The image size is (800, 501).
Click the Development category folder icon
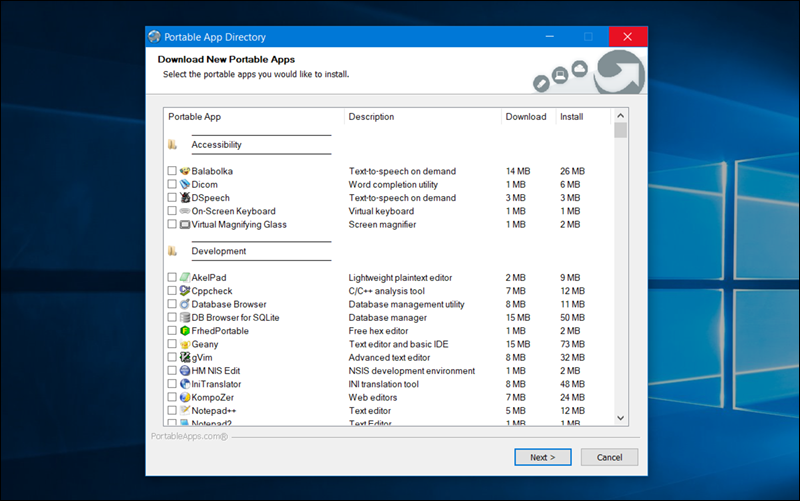pos(172,251)
